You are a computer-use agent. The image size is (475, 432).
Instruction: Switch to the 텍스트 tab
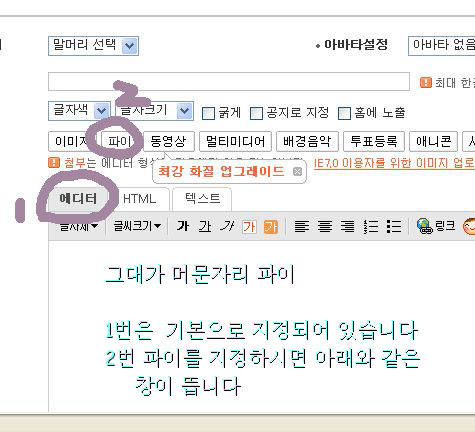[202, 199]
